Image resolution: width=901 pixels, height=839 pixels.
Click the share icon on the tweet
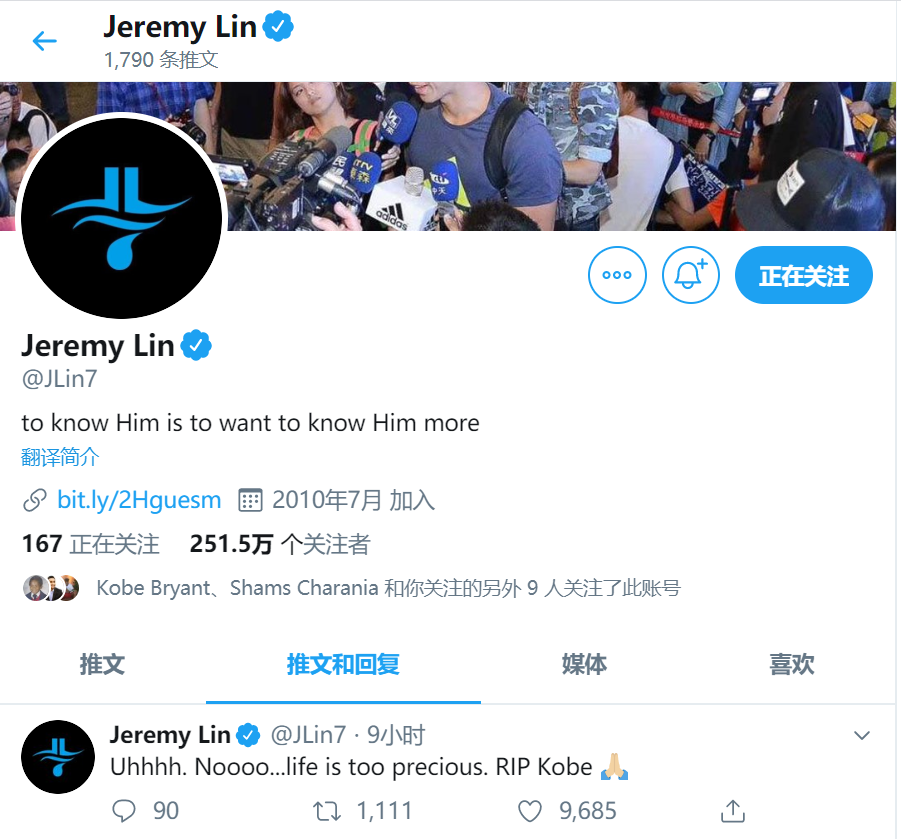pos(733,810)
